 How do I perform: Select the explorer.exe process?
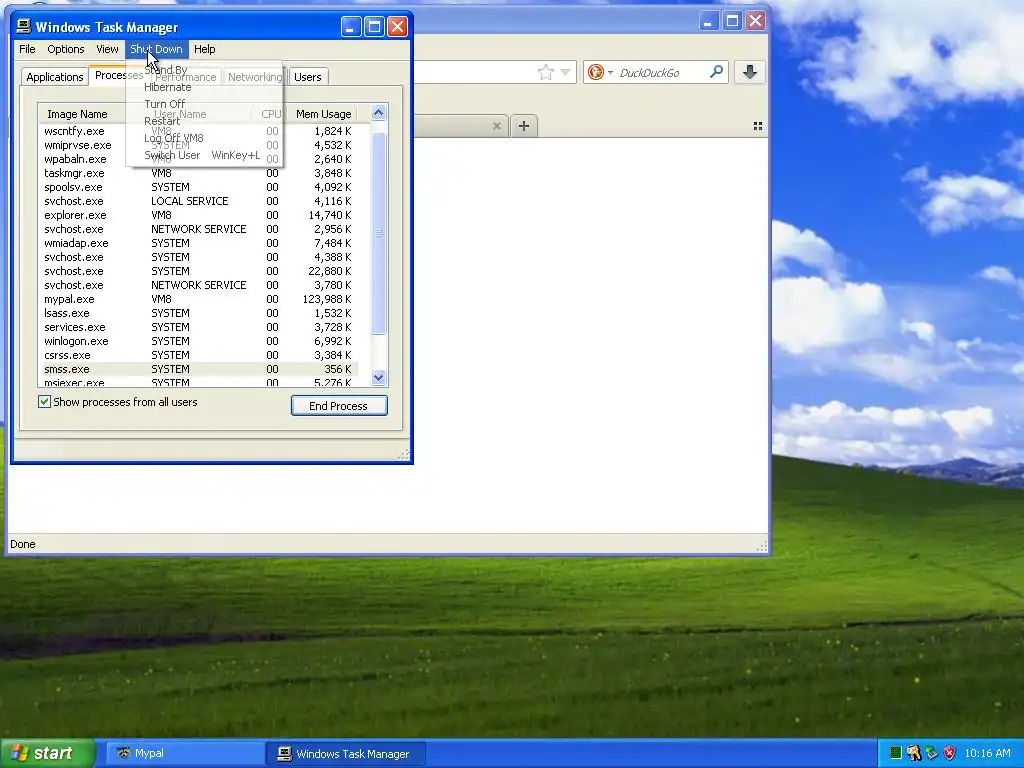point(199,215)
